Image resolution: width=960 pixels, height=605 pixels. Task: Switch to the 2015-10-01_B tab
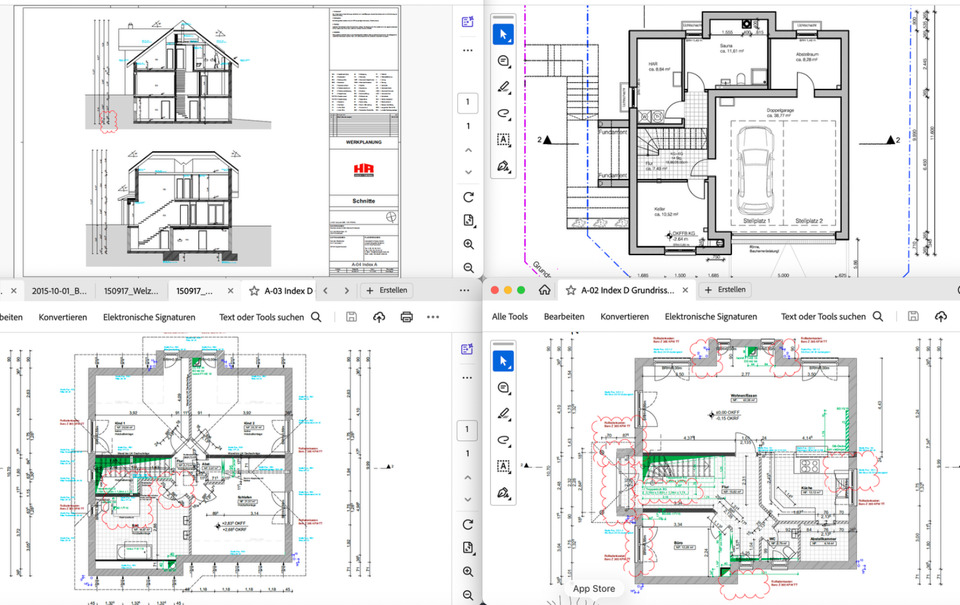(x=59, y=290)
